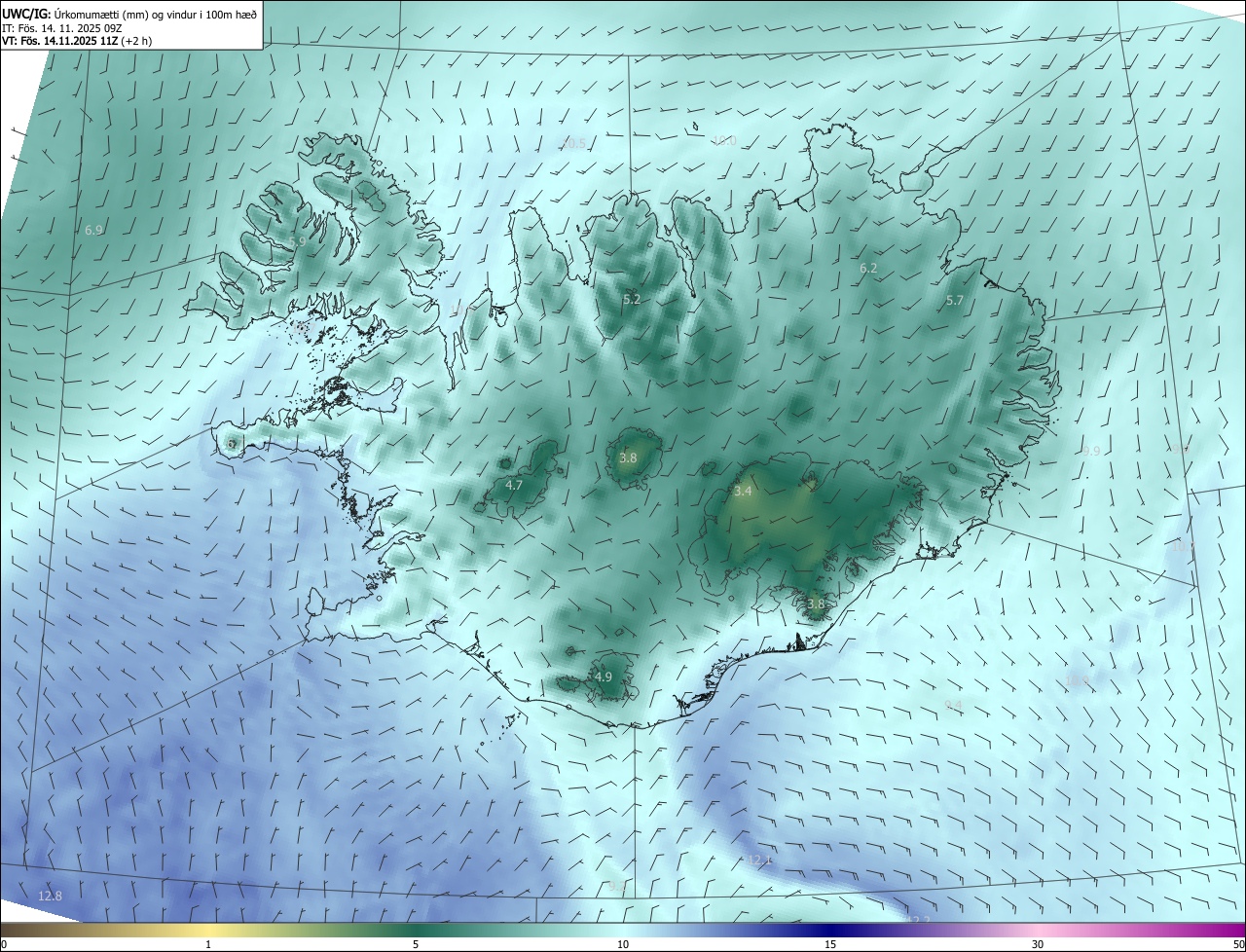Click the 3.4 value on the large glacier

point(743,492)
